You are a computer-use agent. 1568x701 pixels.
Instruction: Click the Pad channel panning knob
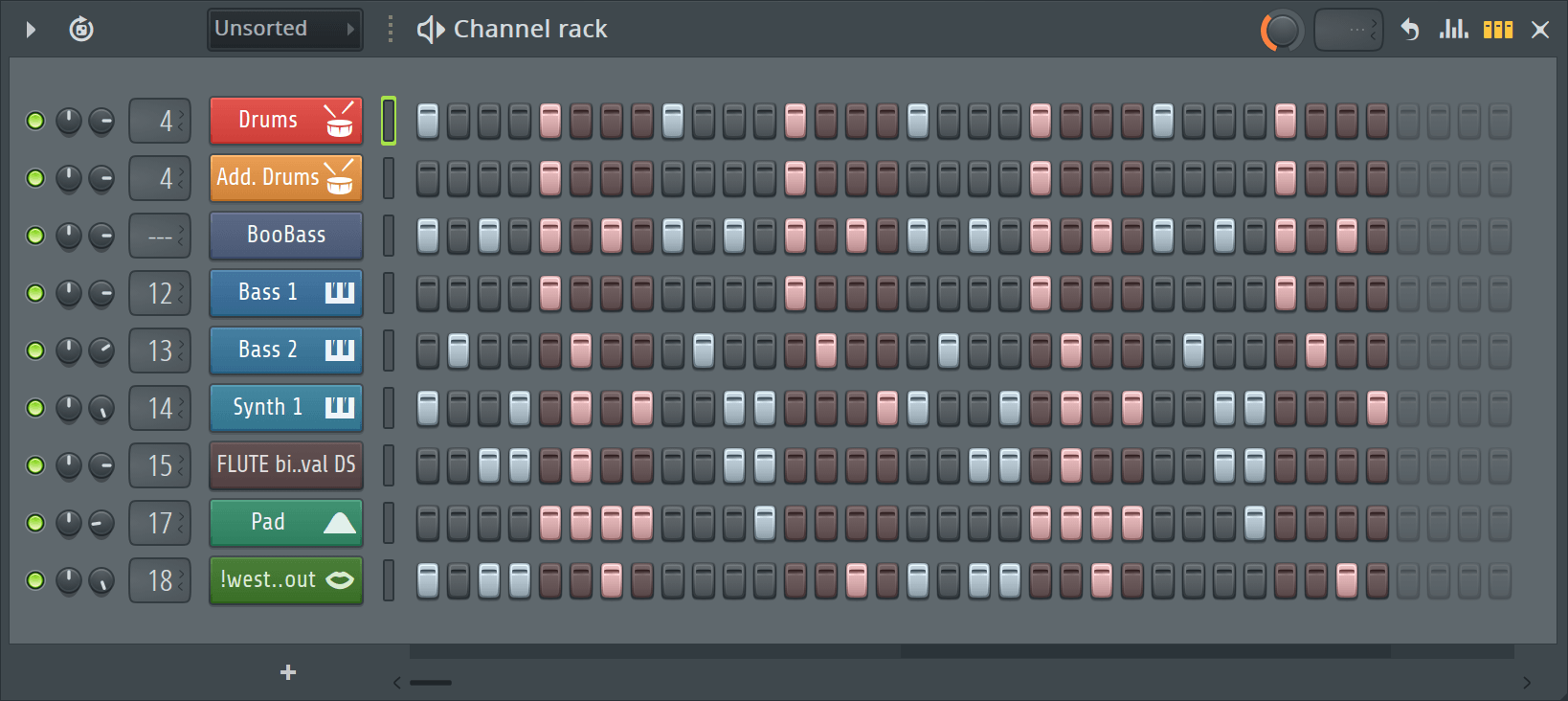click(x=69, y=523)
